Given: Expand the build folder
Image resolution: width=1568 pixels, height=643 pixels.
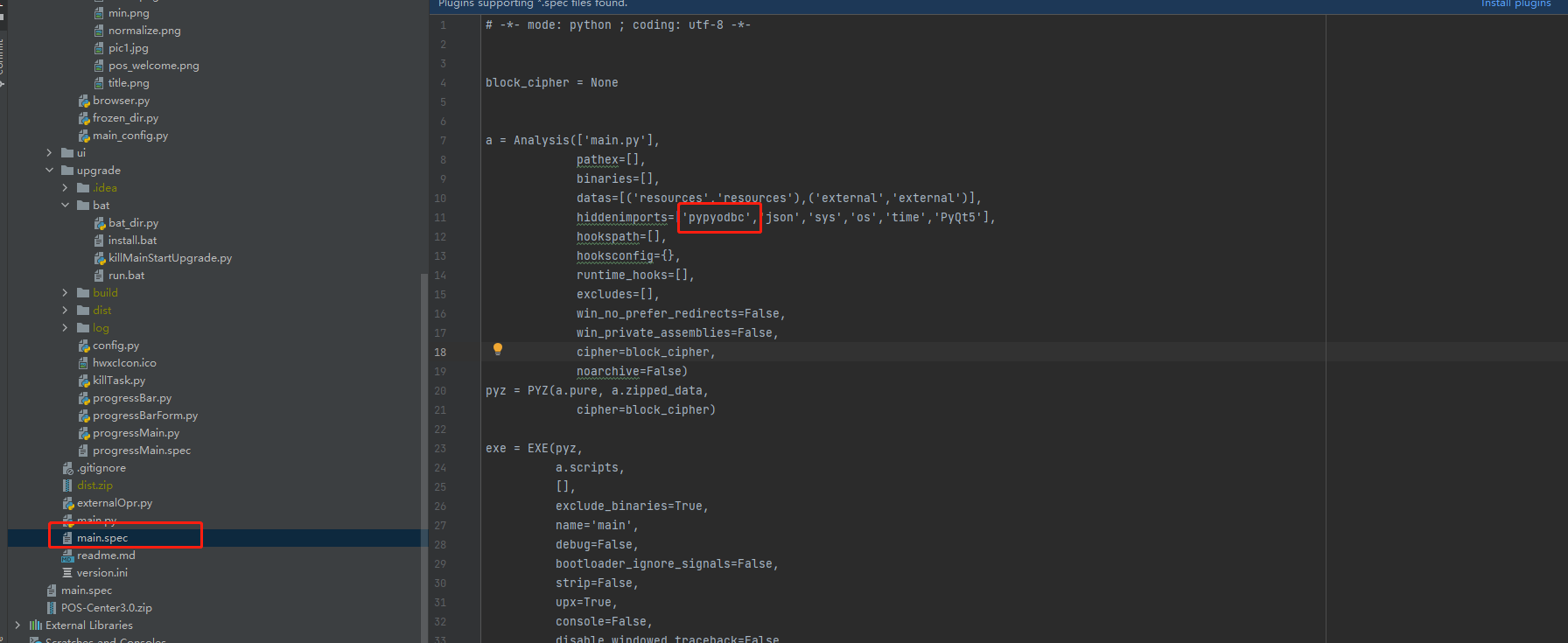Looking at the screenshot, I should tap(66, 293).
